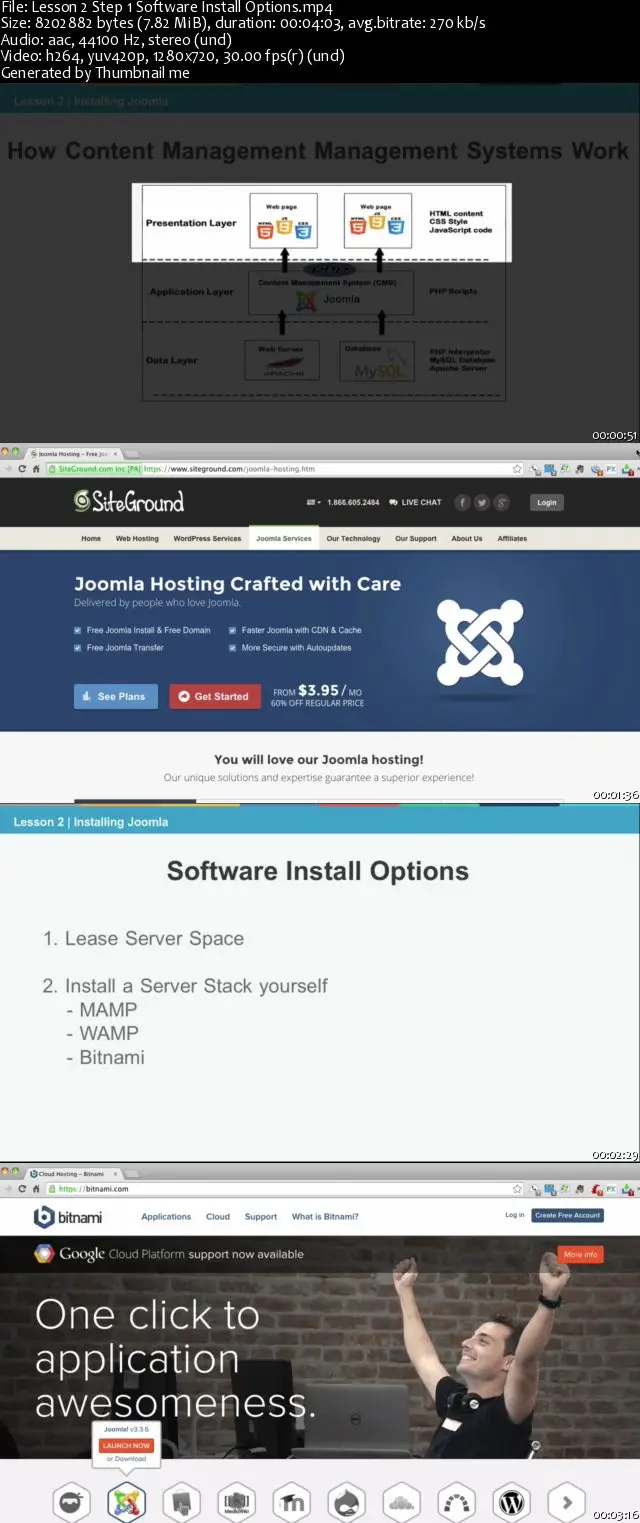Image resolution: width=640 pixels, height=1523 pixels.
Task: Click Software Install Options slide heading
Action: [x=318, y=871]
